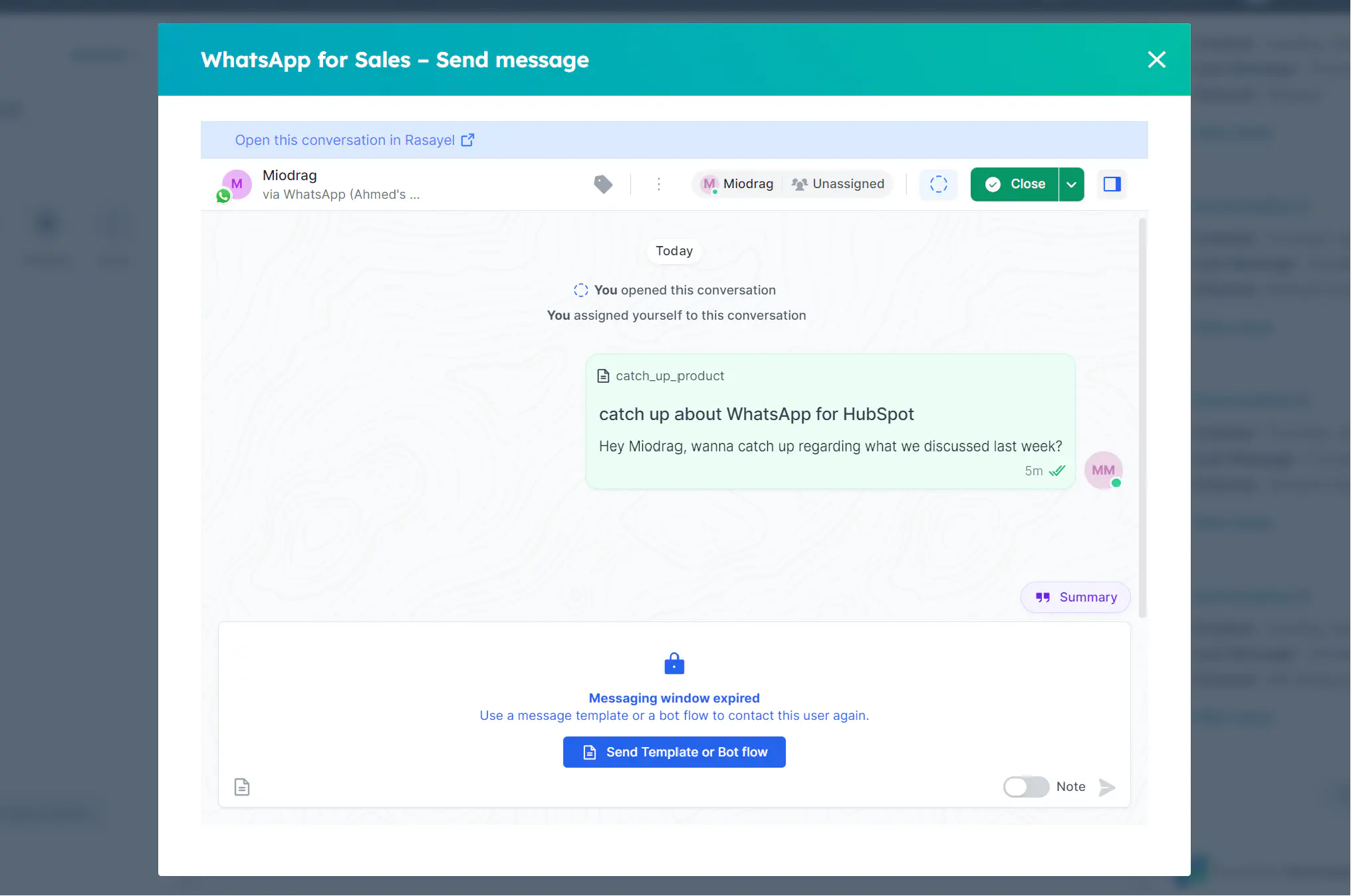This screenshot has width=1351, height=896.
Task: Click the send arrow icon
Action: point(1107,788)
